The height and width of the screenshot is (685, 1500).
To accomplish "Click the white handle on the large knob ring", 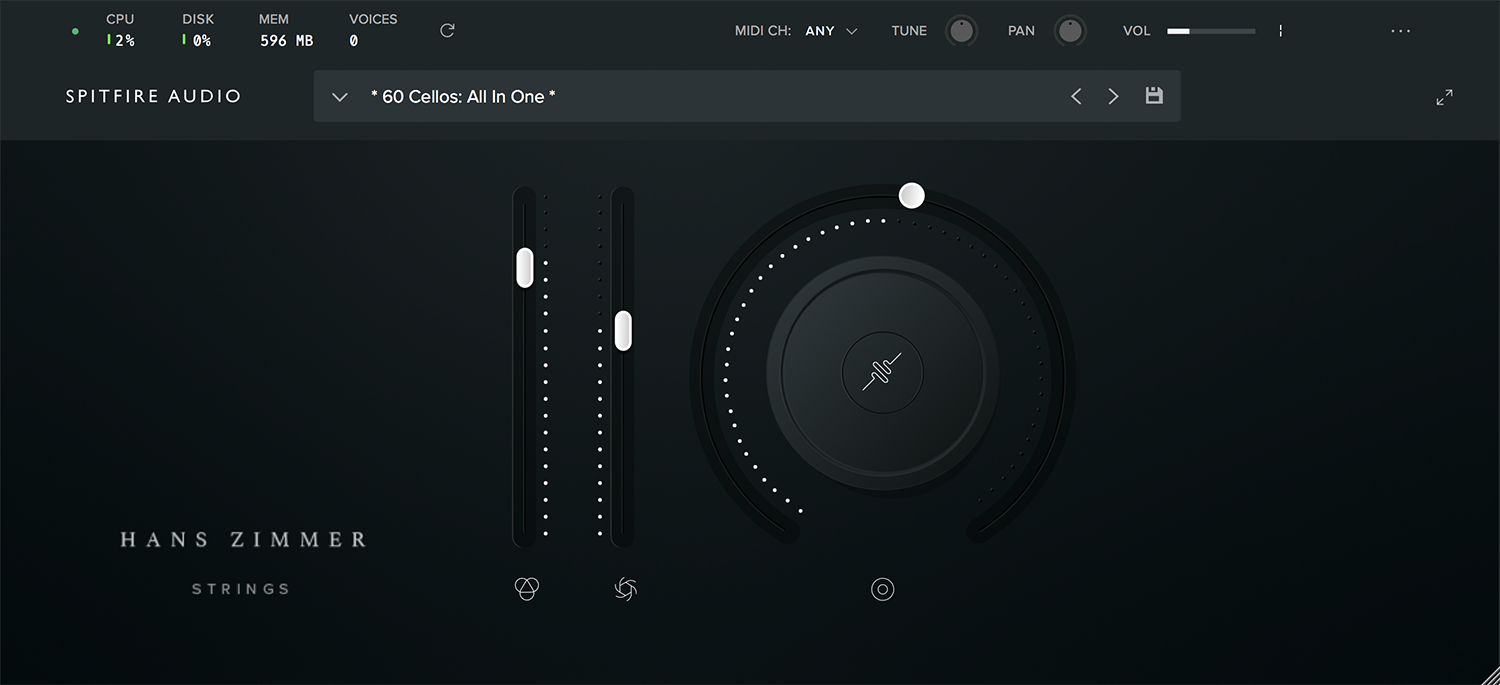I will [911, 195].
